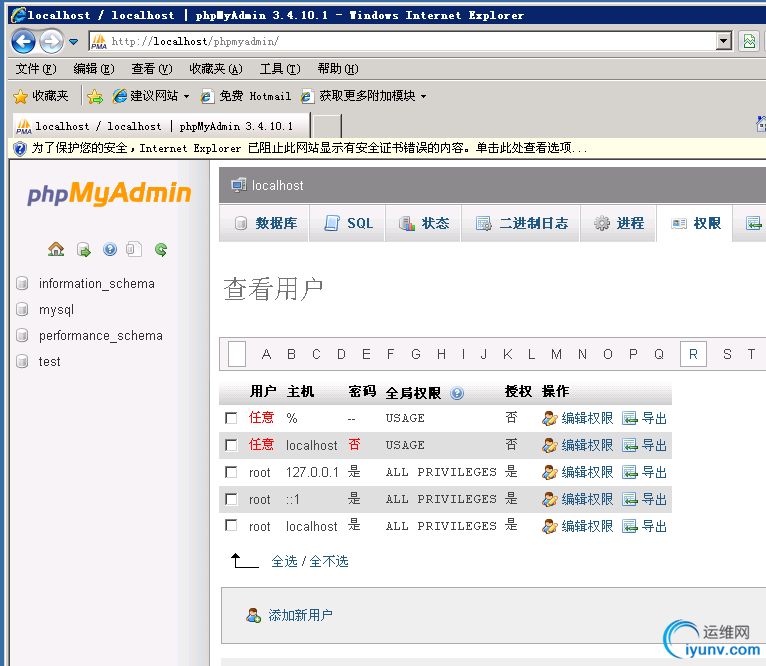This screenshot has width=766, height=666.
Task: Click the localhost server breadcrumb
Action: (x=277, y=186)
